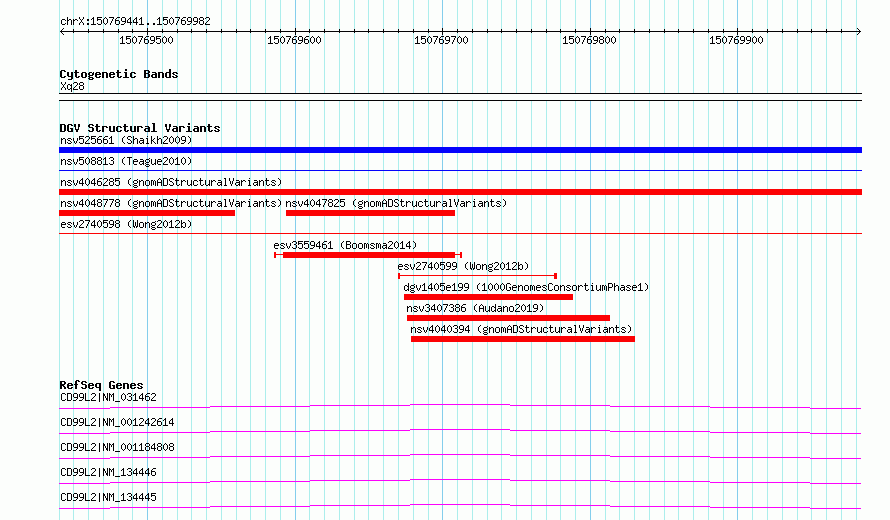Click the magenta transcript line for NM_134446

point(460,481)
